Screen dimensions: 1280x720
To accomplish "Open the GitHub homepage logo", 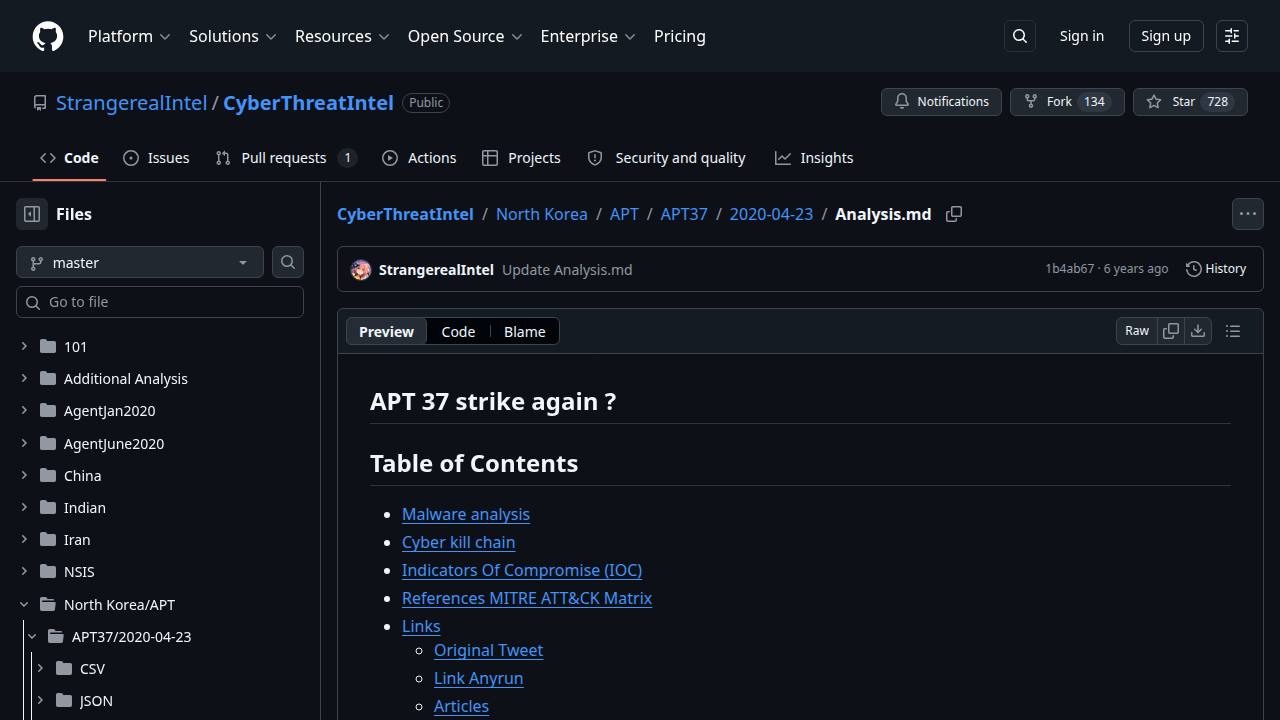I will point(48,36).
